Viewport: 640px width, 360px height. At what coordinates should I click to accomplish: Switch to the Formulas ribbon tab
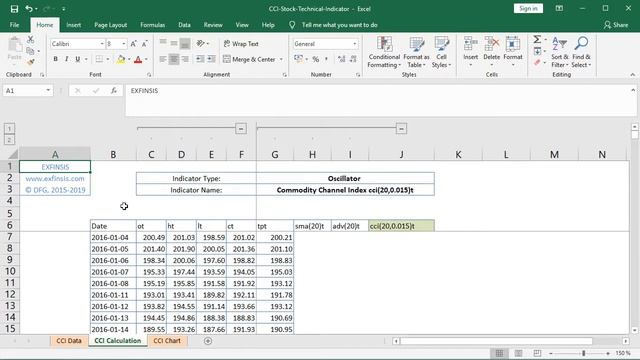point(153,25)
